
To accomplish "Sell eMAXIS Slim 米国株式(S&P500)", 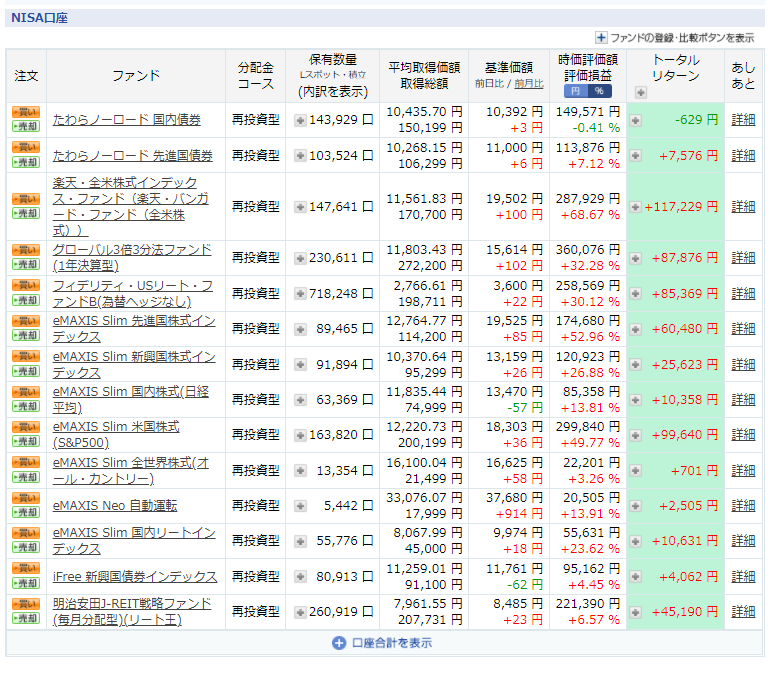I will click(x=26, y=441).
